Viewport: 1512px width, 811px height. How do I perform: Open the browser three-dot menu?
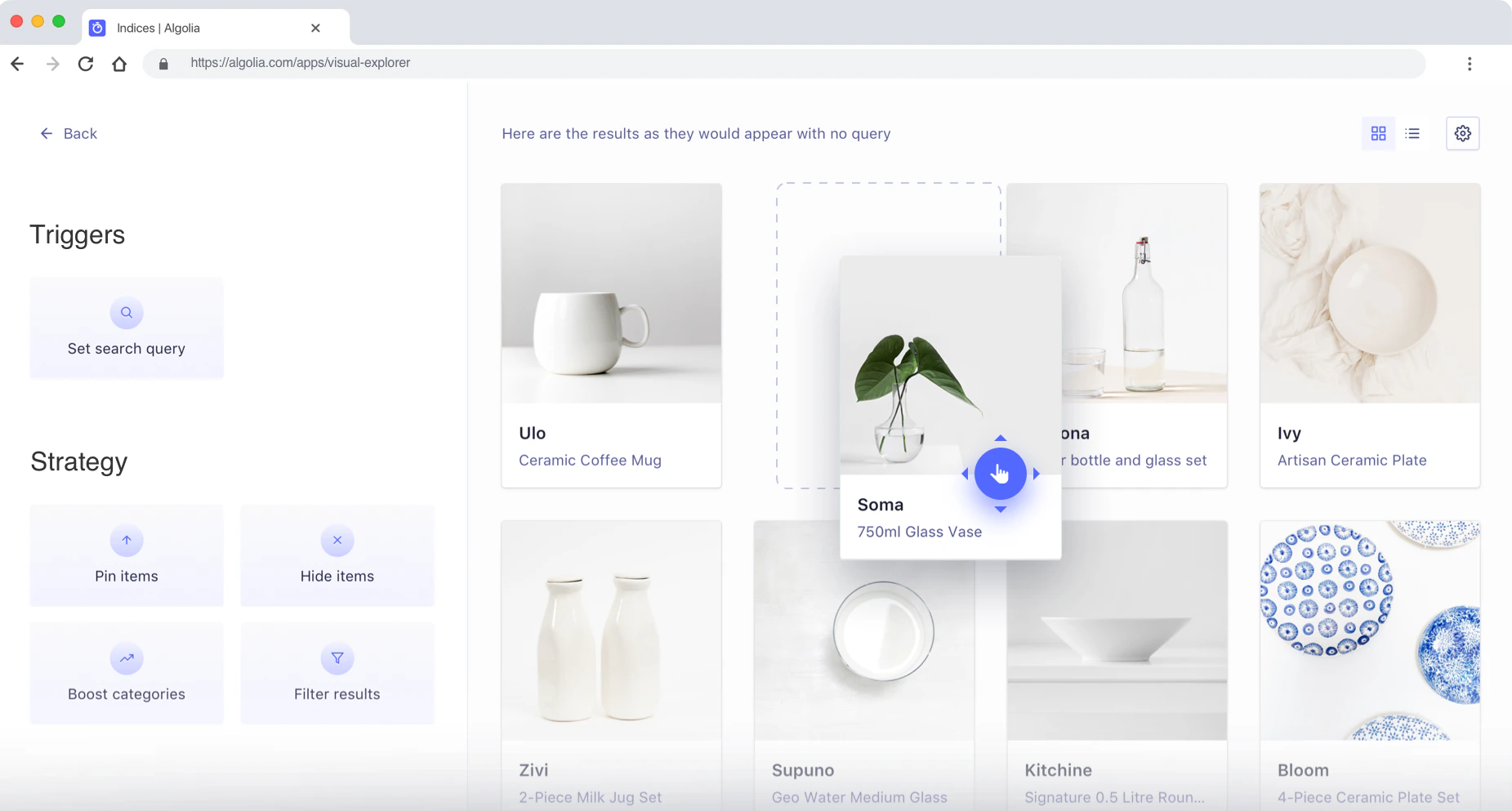[1469, 64]
